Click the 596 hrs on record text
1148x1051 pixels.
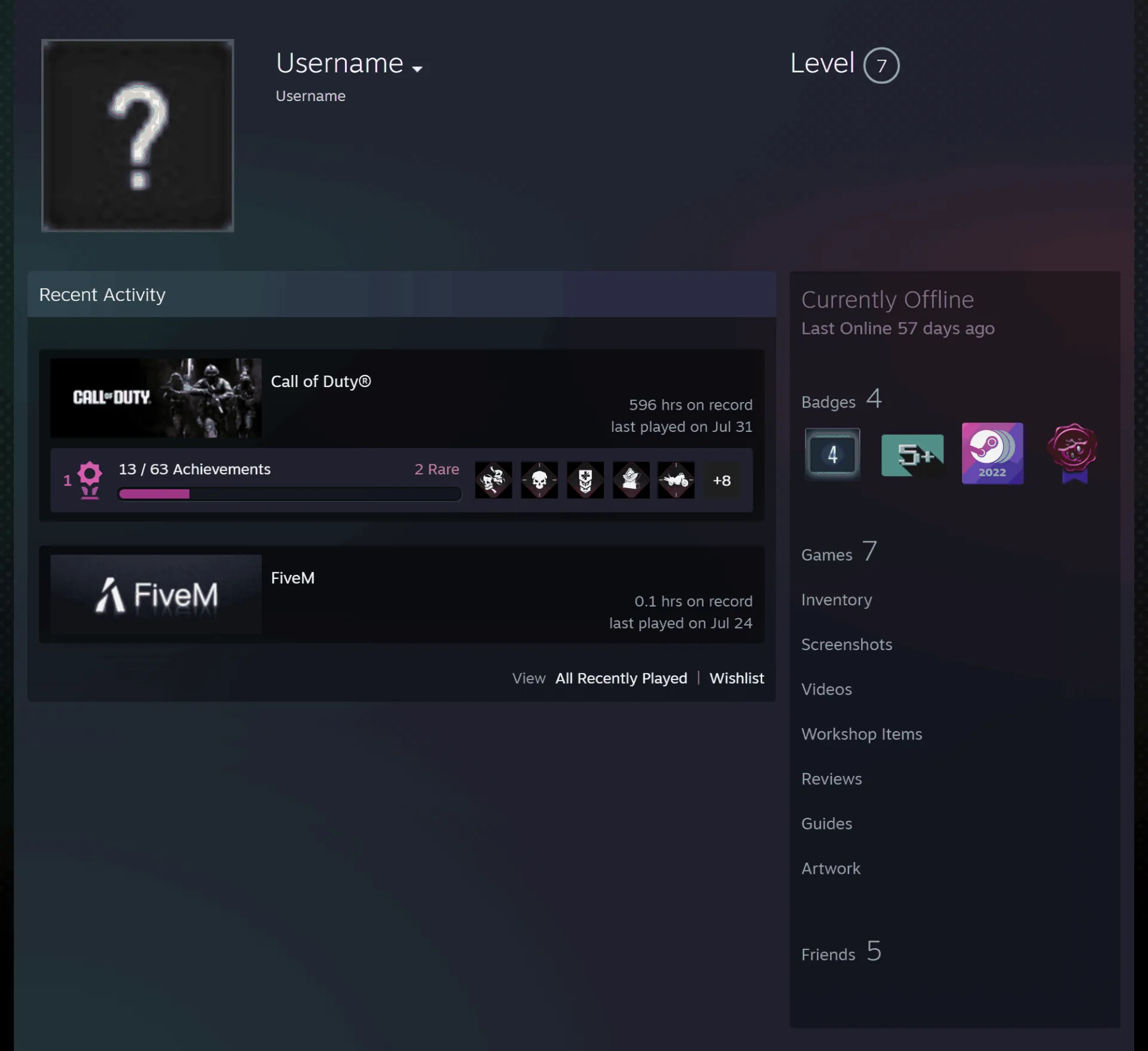pos(691,405)
